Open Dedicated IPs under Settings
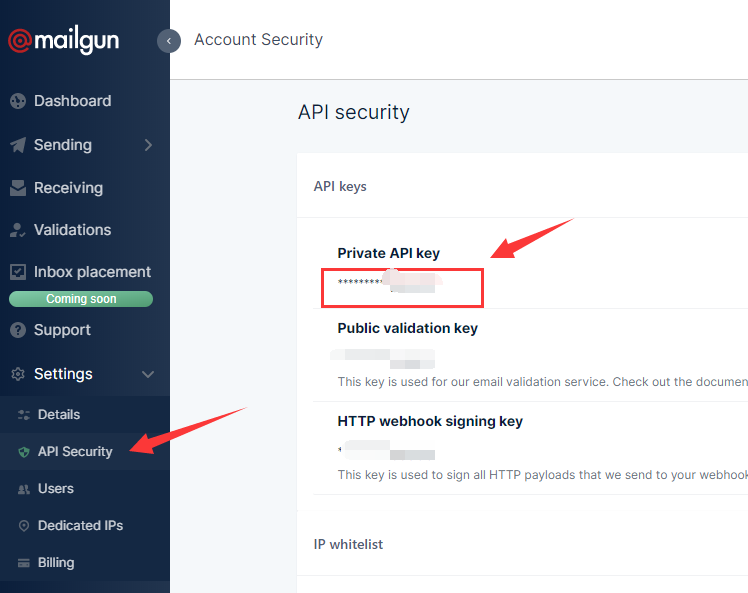 pyautogui.click(x=80, y=526)
